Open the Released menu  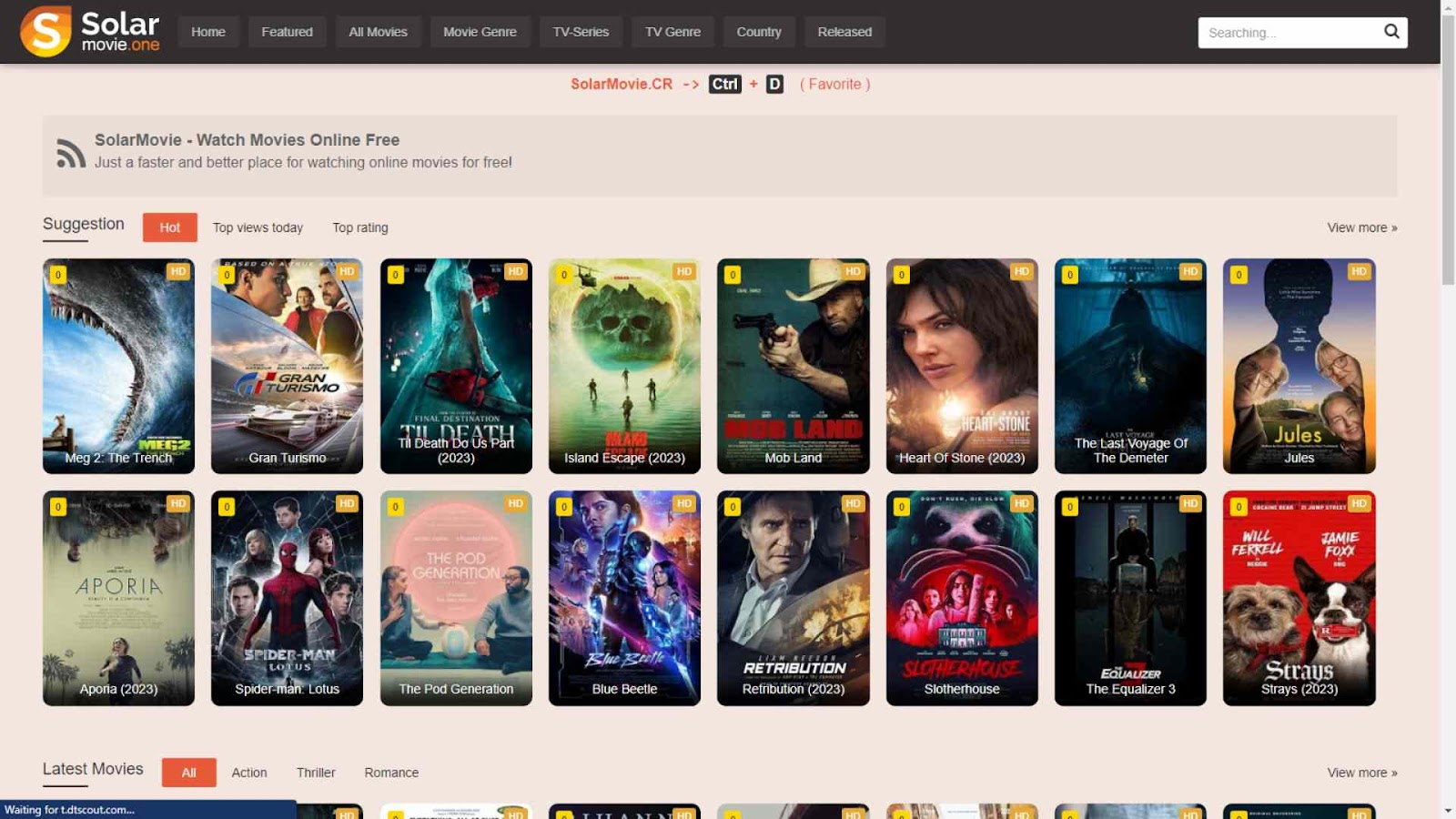pos(844,32)
